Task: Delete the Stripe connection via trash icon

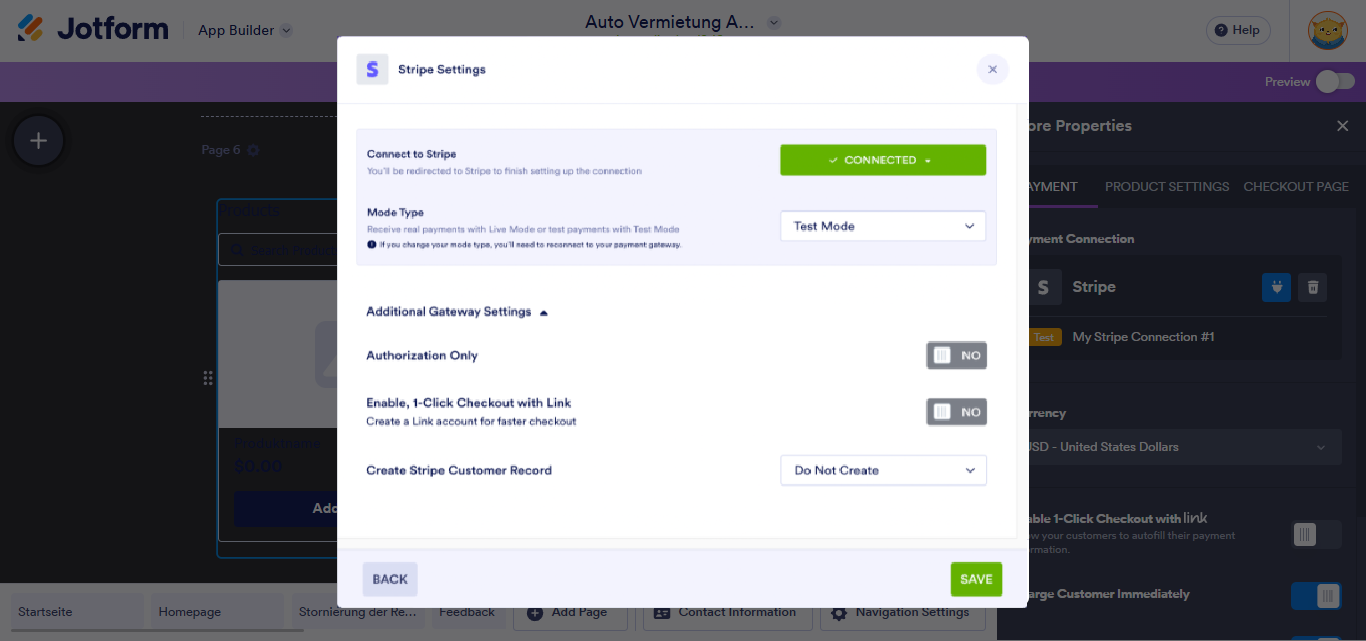Action: coord(1312,287)
